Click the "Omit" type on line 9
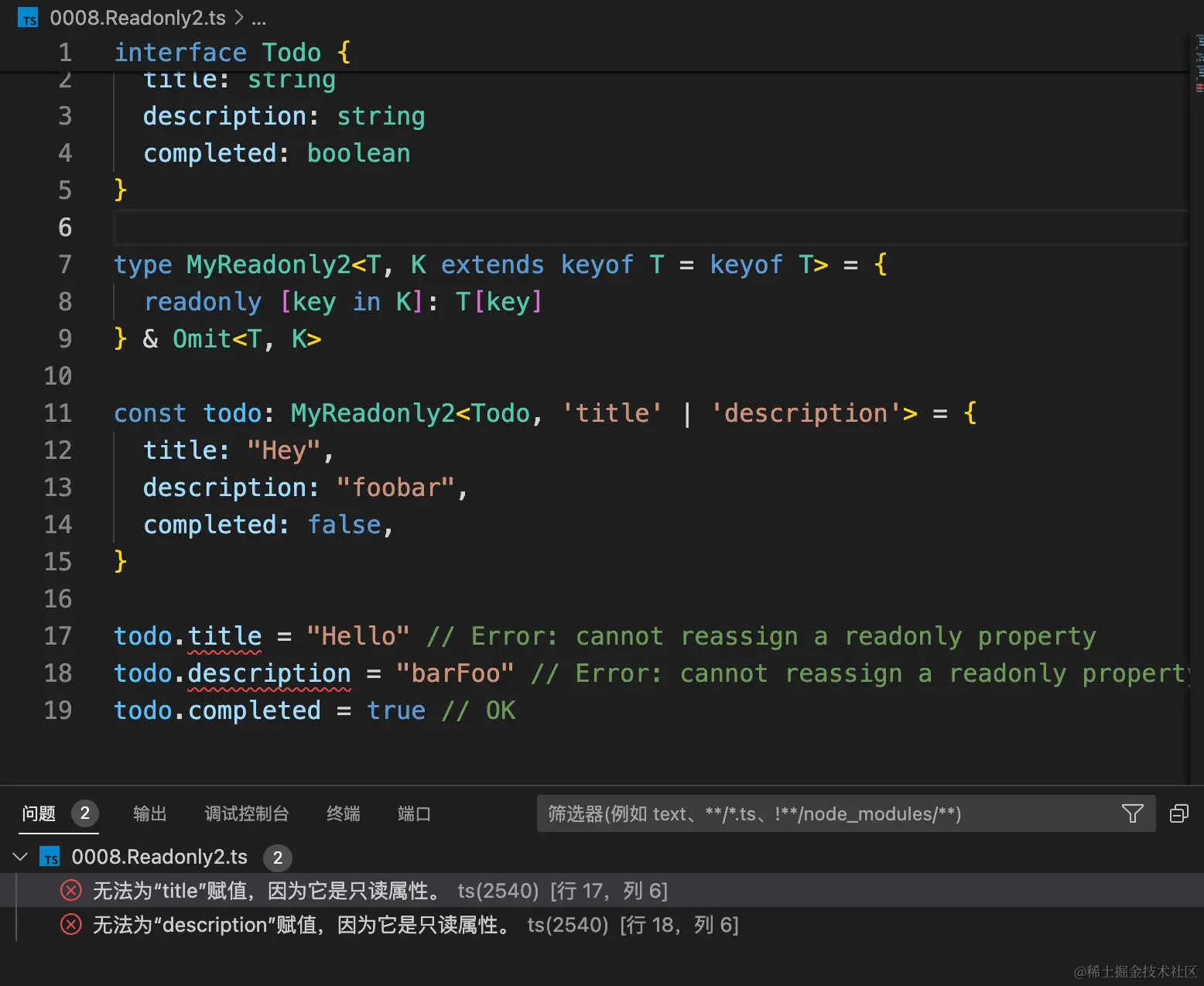Image resolution: width=1204 pixels, height=986 pixels. [202, 339]
